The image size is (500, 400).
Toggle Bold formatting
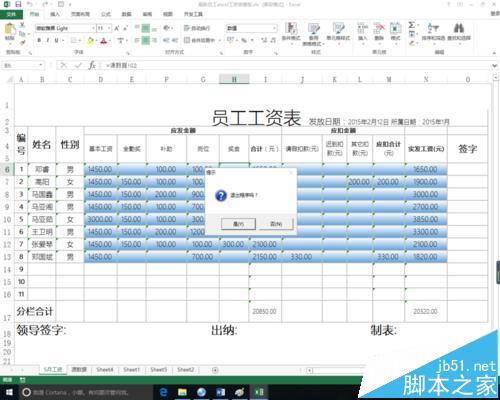(x=39, y=40)
